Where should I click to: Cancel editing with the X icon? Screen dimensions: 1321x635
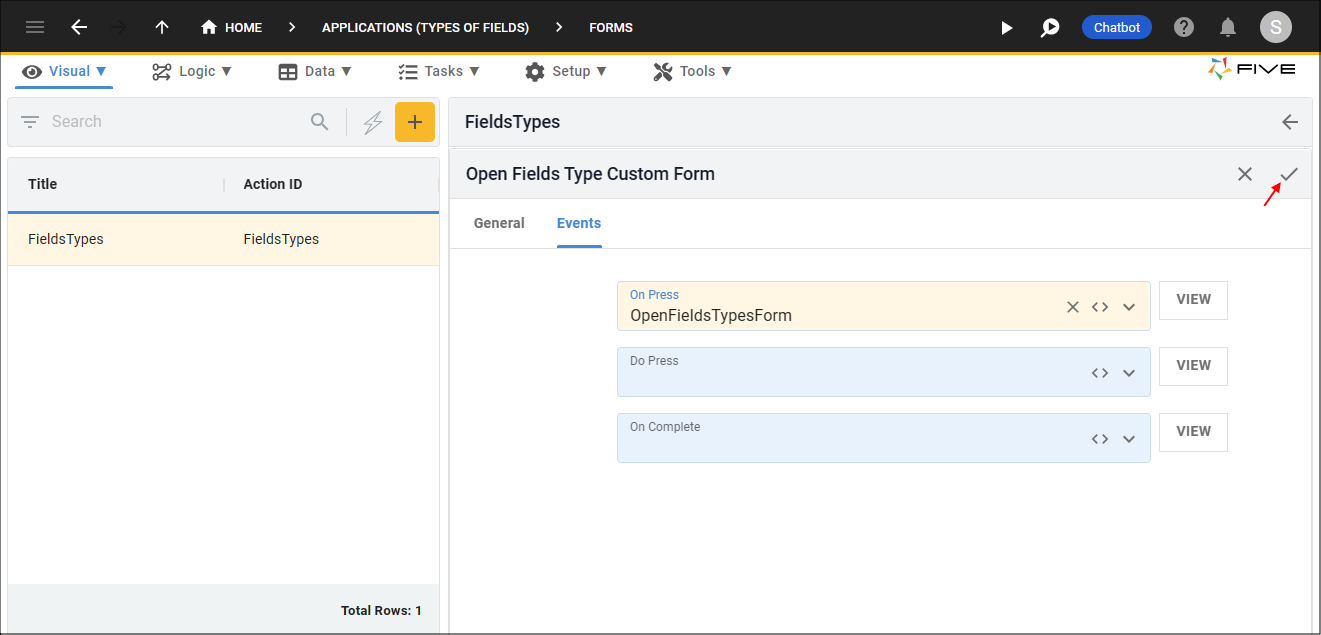click(1245, 174)
